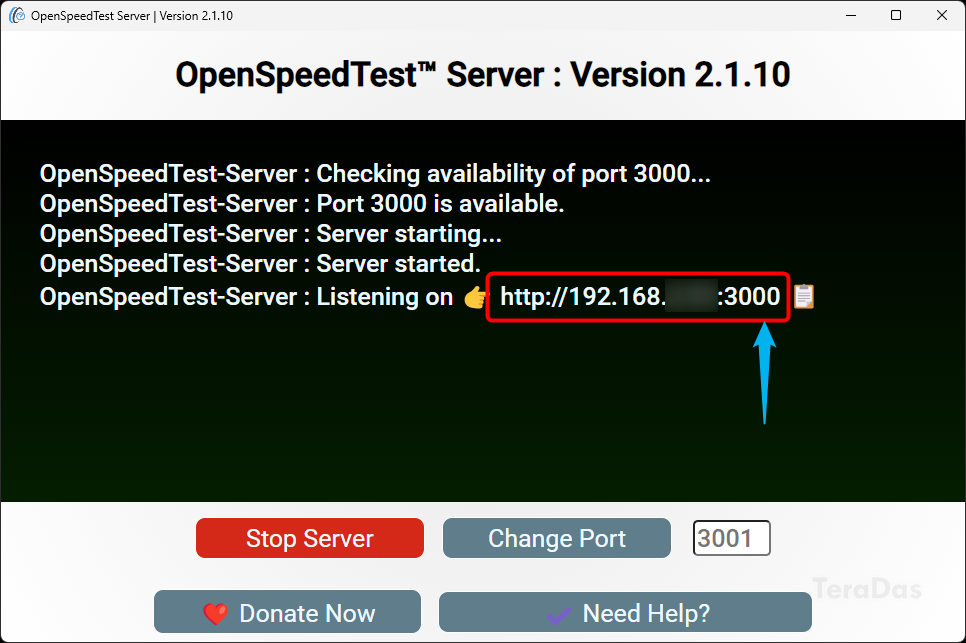Select the 'Port 3000 is available' log line

point(302,204)
